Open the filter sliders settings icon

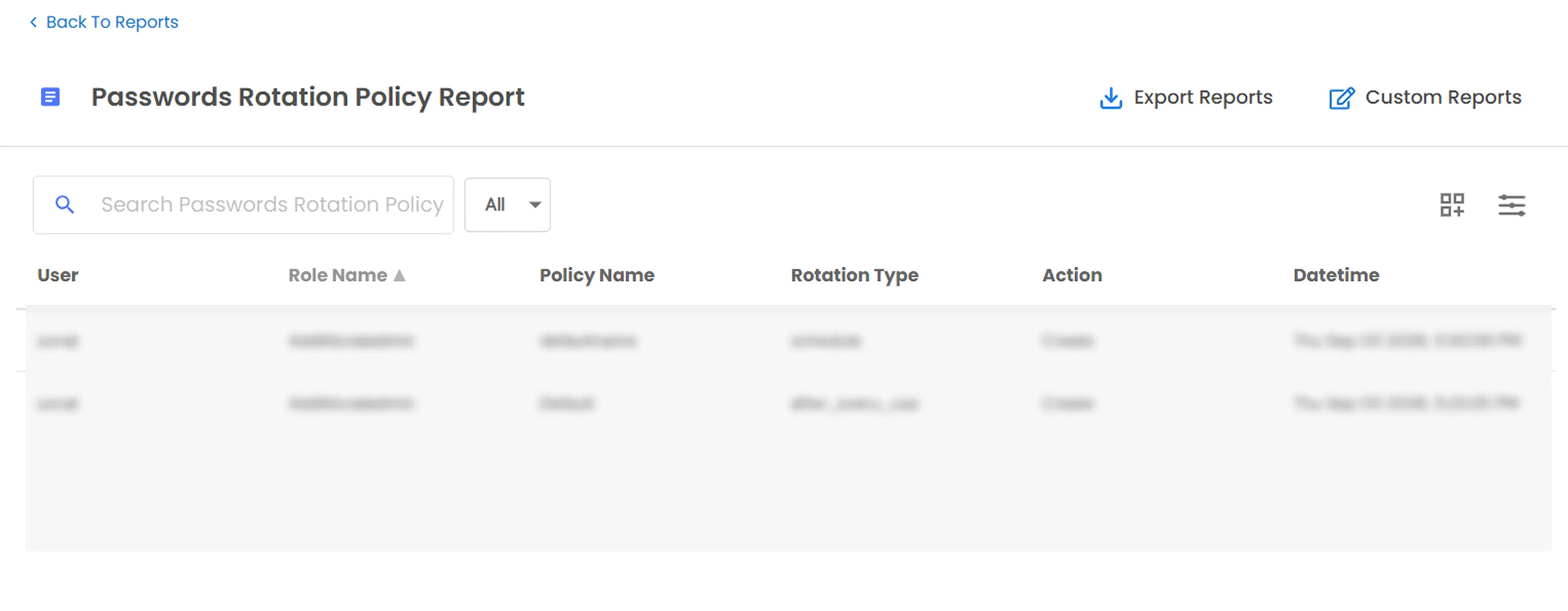click(1511, 205)
